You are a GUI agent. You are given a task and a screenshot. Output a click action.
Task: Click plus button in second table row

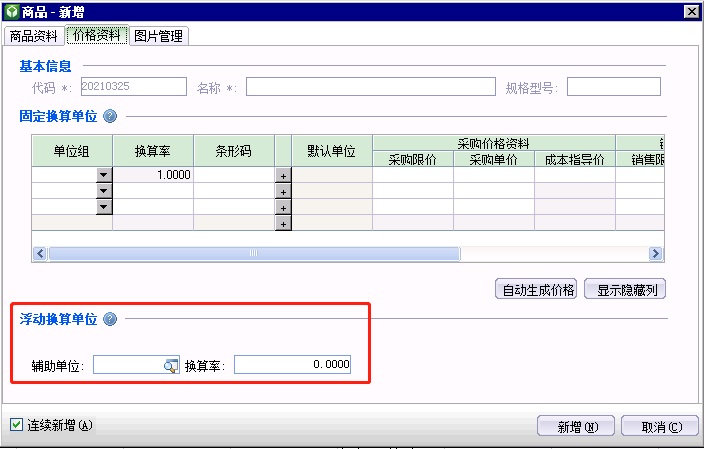[x=283, y=191]
